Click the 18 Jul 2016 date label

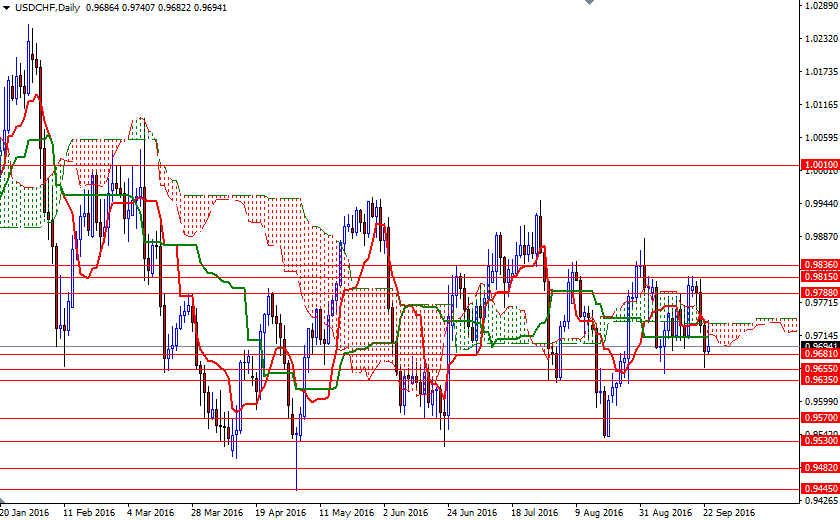[535, 513]
